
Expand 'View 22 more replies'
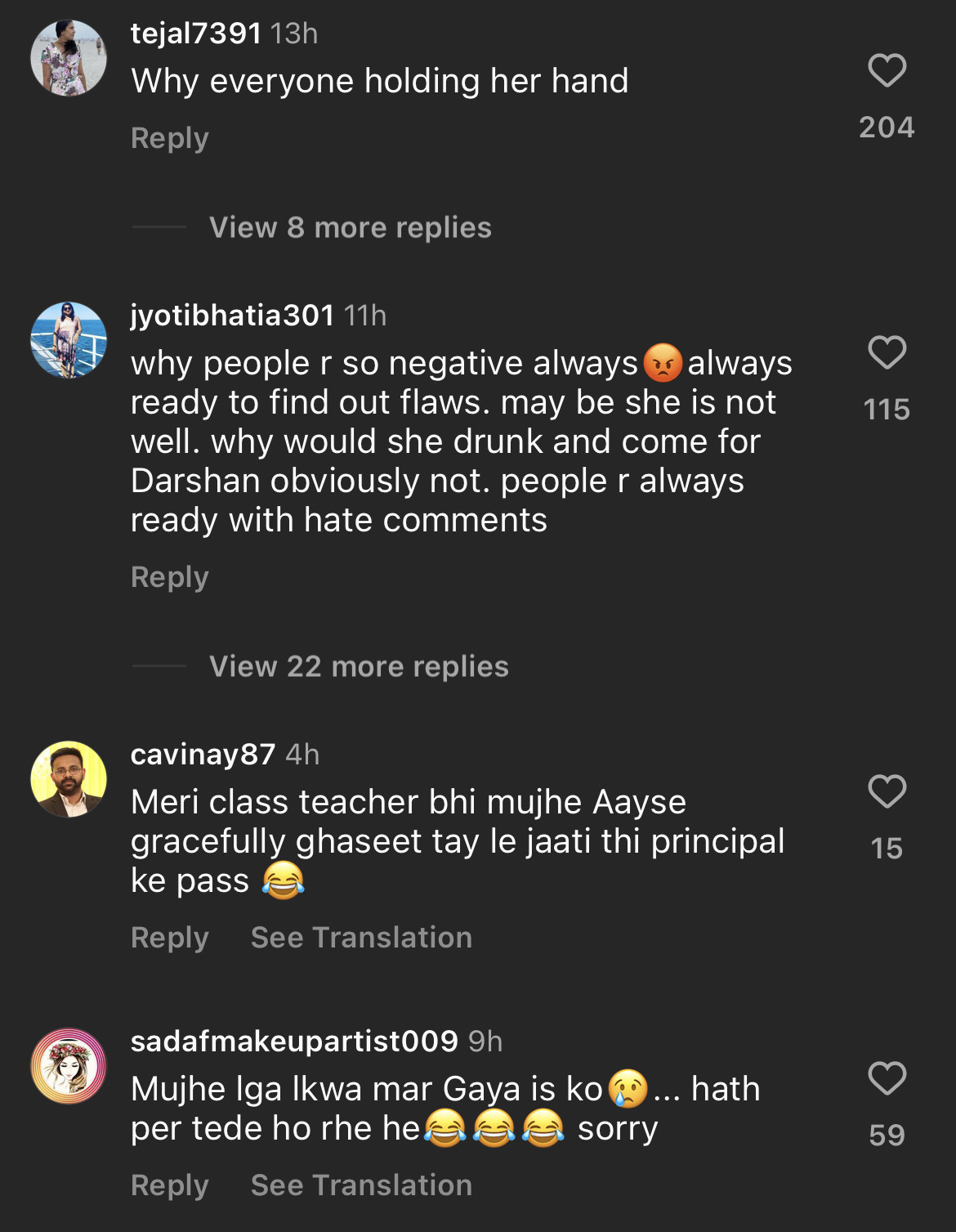tap(359, 666)
